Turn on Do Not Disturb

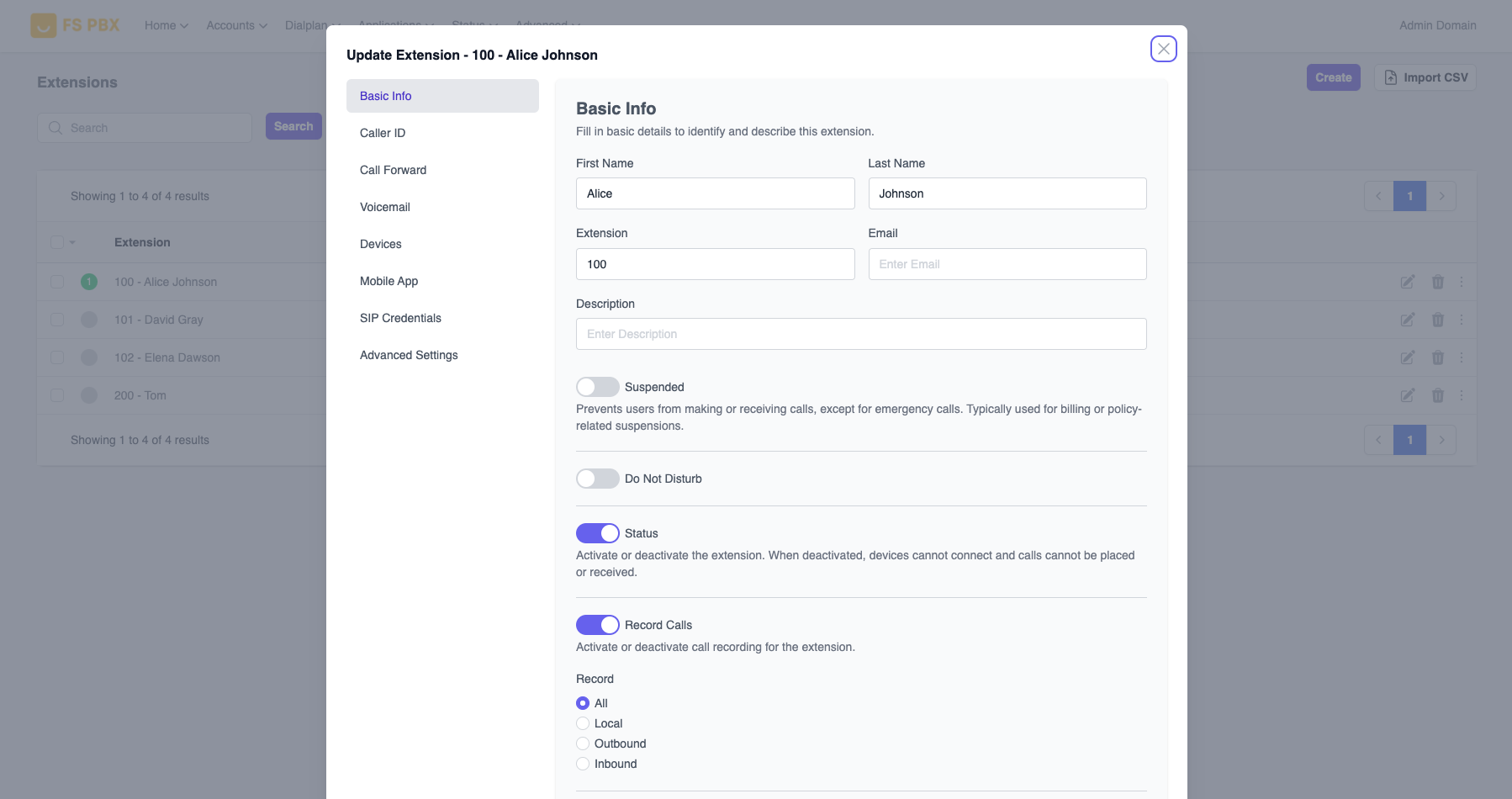pos(598,478)
